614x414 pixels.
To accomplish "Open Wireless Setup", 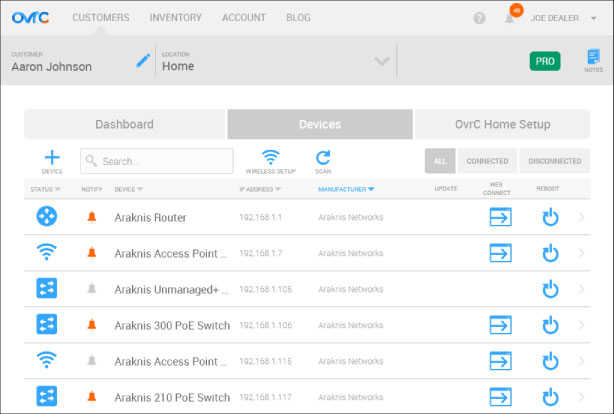I will (271, 162).
